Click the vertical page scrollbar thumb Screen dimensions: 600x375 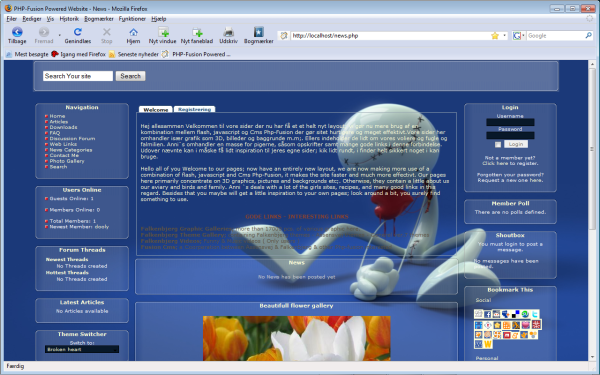592,149
